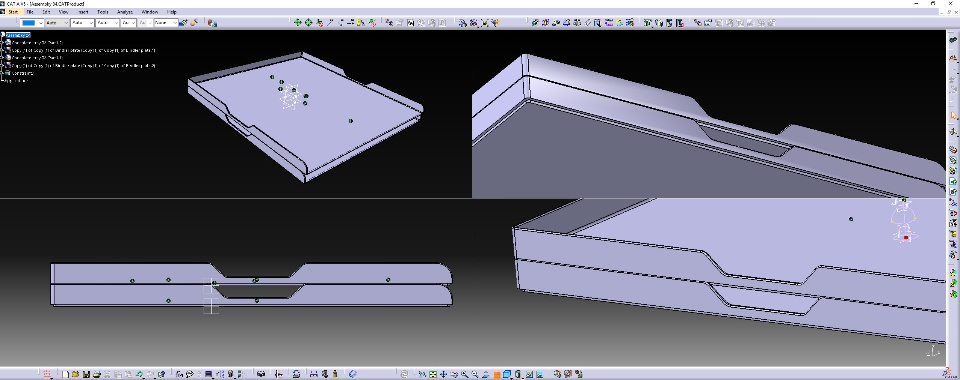Click the first green cross Manipulation icon
This screenshot has width=960, height=380.
(x=298, y=23)
